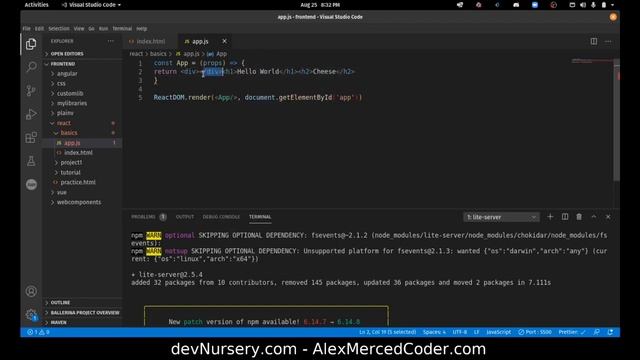Expand the project1 folder
This screenshot has height=360, width=640.
[x=82, y=162]
